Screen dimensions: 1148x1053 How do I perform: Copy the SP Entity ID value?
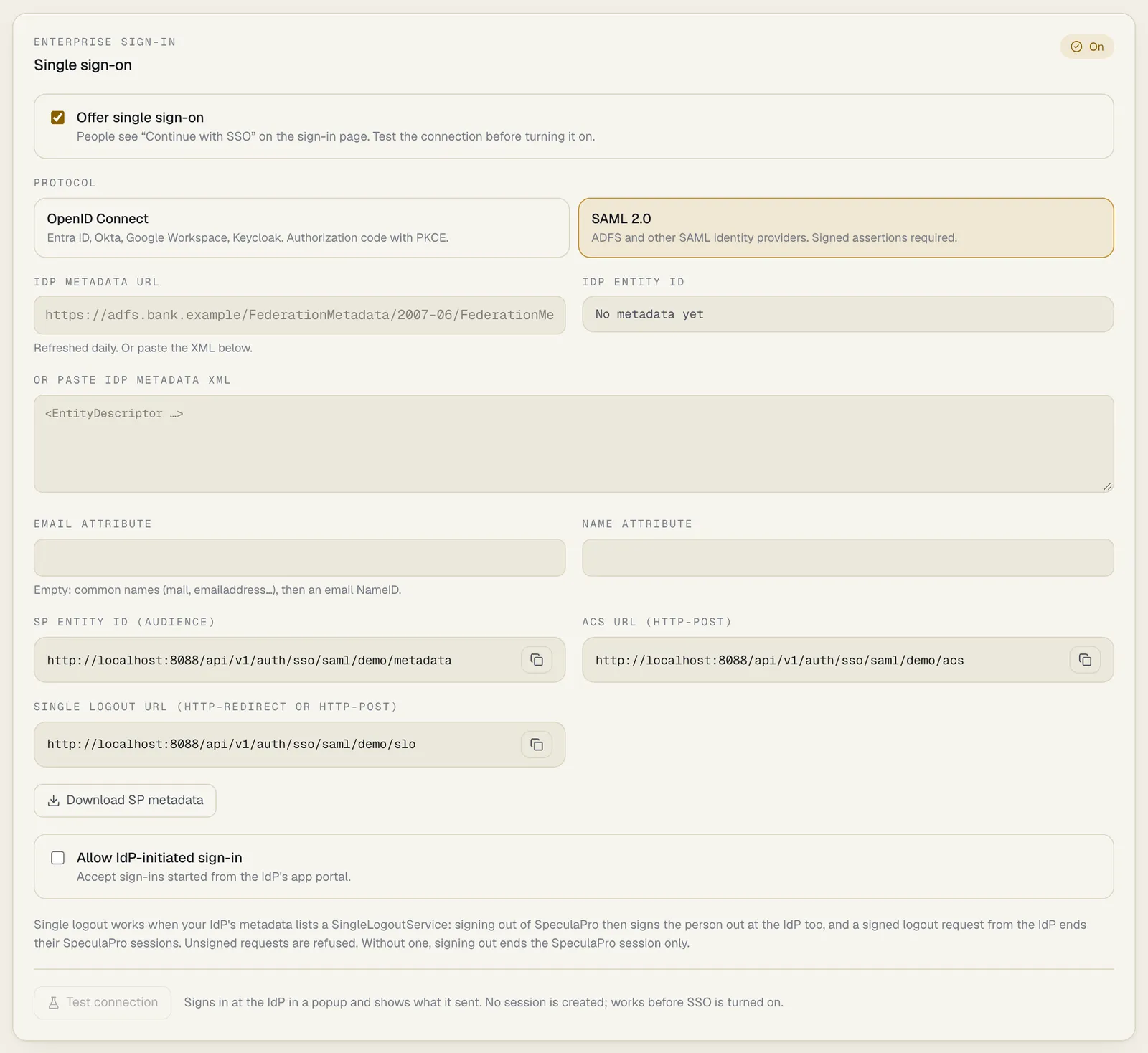click(x=537, y=660)
